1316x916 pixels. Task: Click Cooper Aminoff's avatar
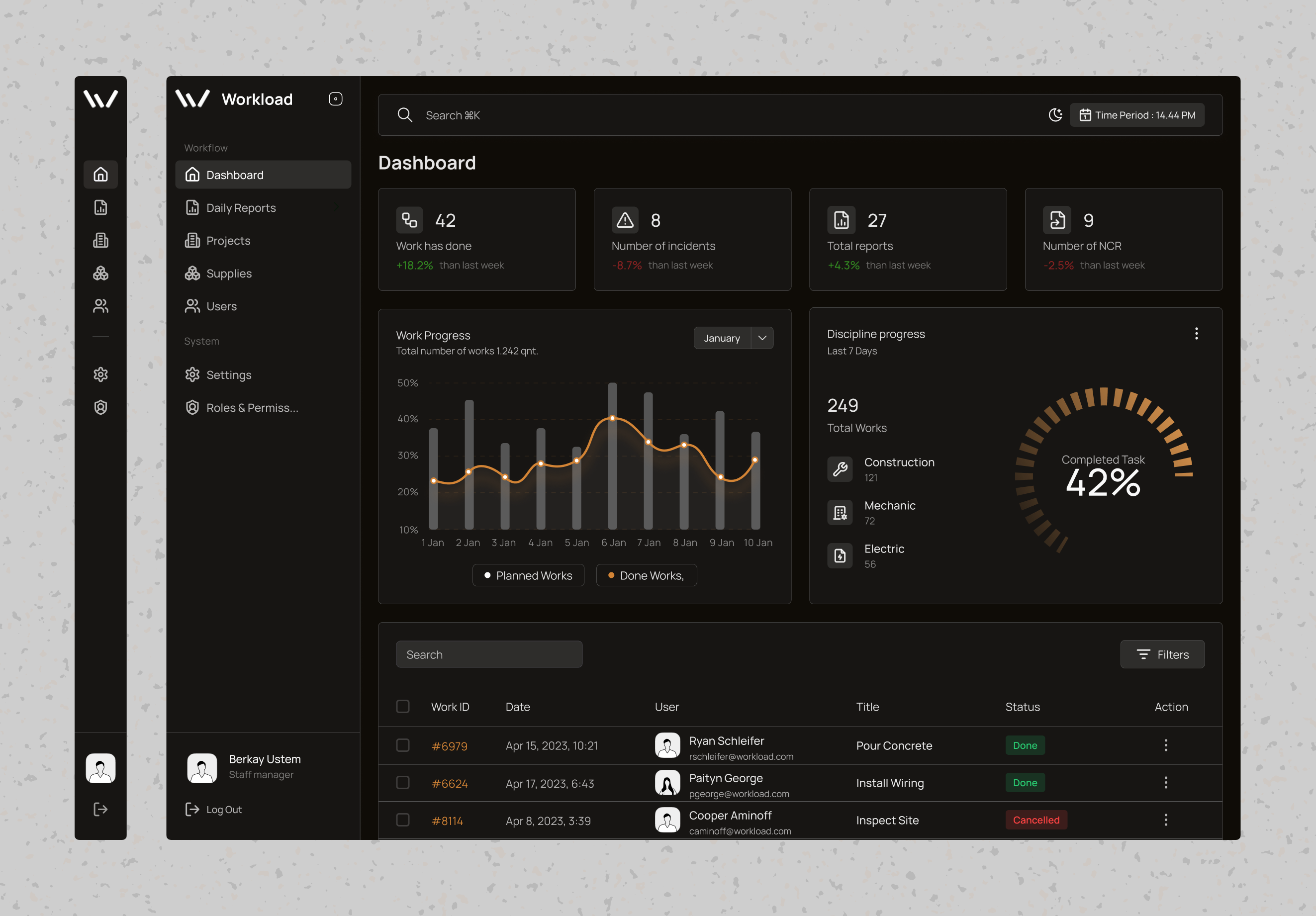[667, 820]
